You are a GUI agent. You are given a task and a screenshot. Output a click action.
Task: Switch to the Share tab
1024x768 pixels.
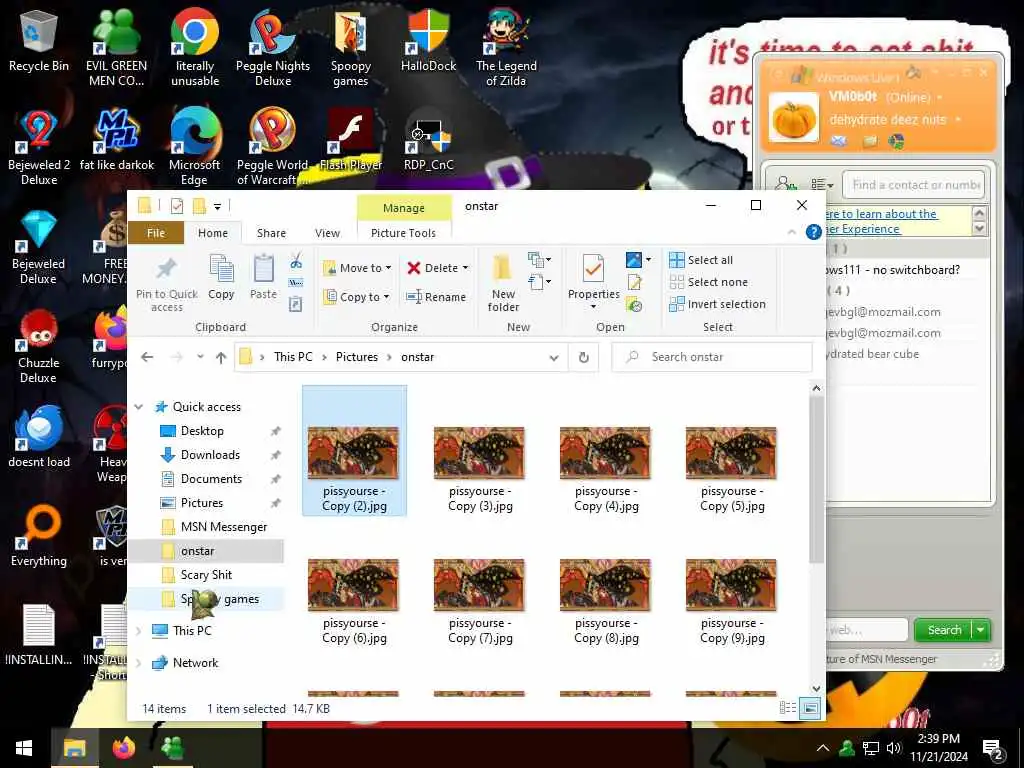(271, 232)
